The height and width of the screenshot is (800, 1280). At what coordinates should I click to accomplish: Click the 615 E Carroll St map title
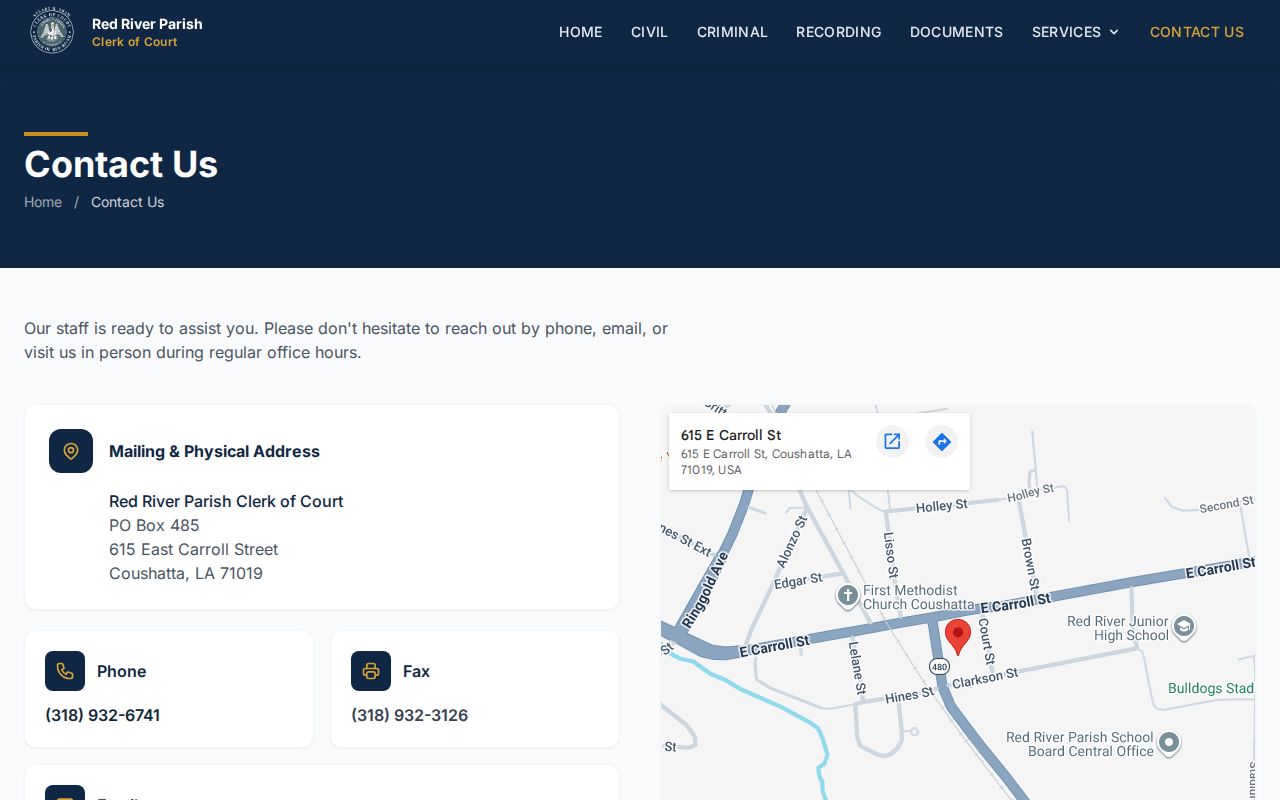[x=731, y=435]
